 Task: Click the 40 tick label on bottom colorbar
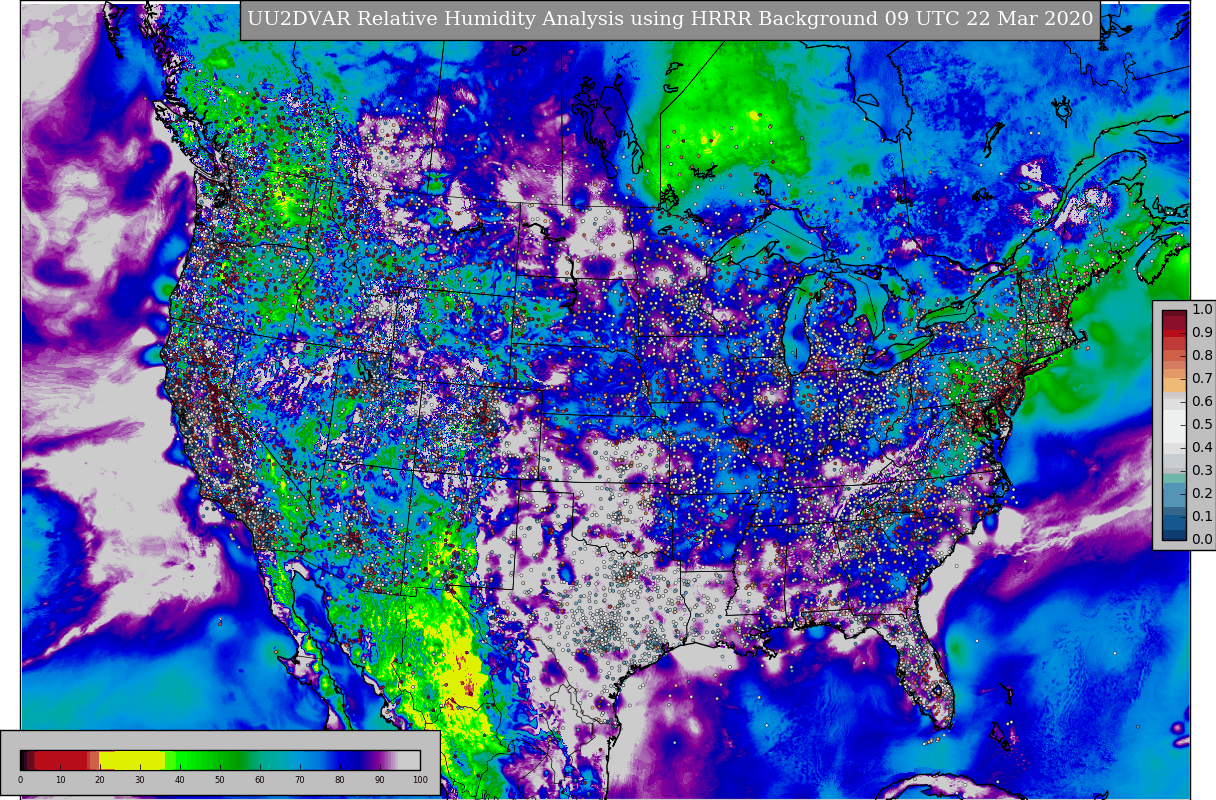click(180, 780)
